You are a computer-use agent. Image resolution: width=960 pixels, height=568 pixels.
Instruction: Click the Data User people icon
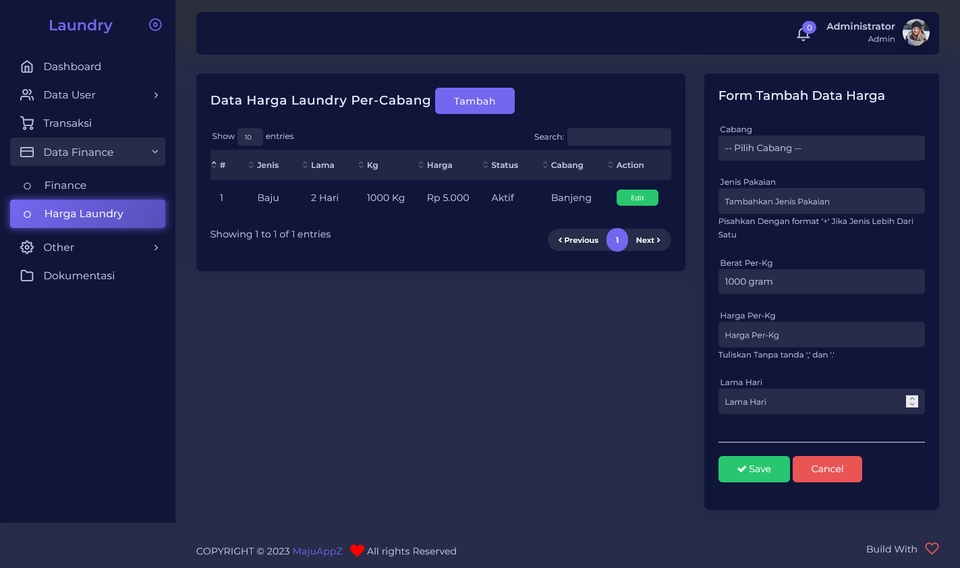[x=27, y=95]
